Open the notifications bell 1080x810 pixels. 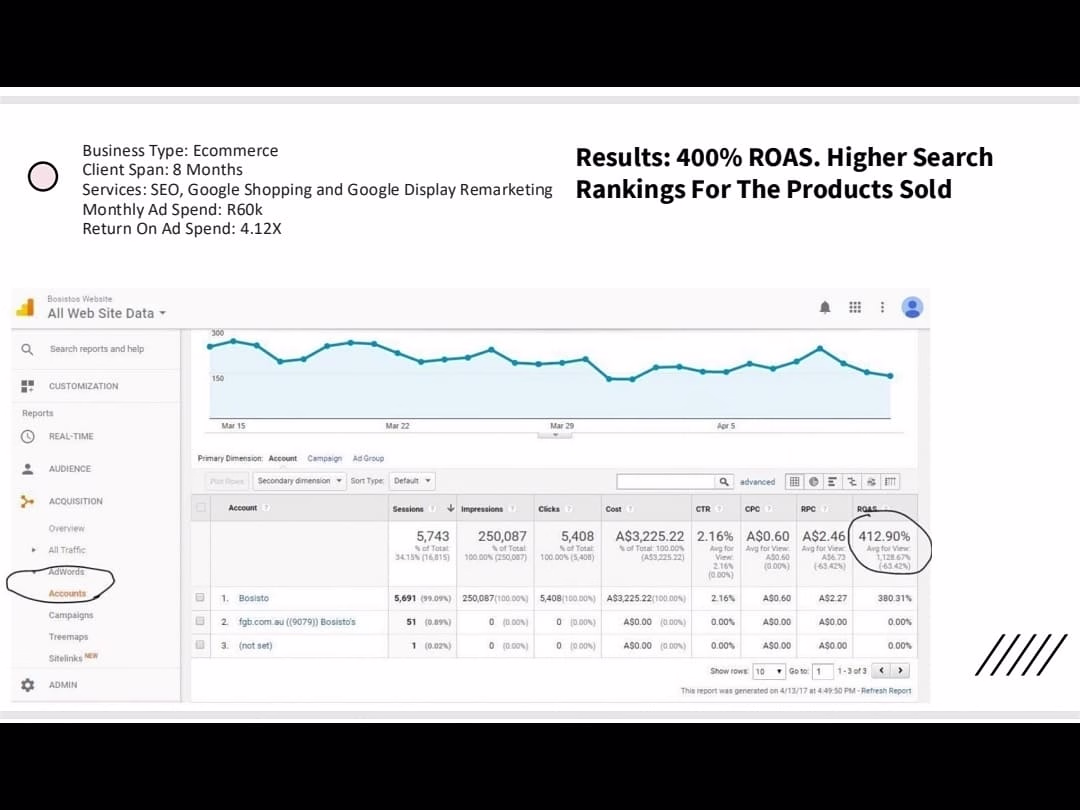pos(824,307)
